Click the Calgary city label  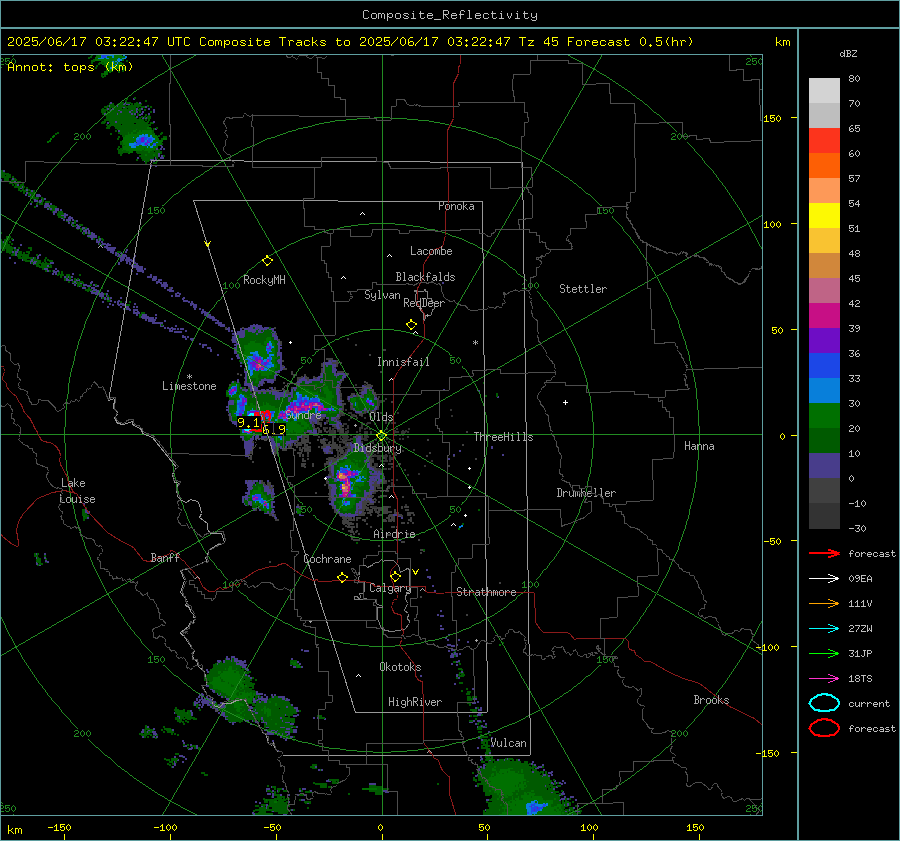pos(390,588)
